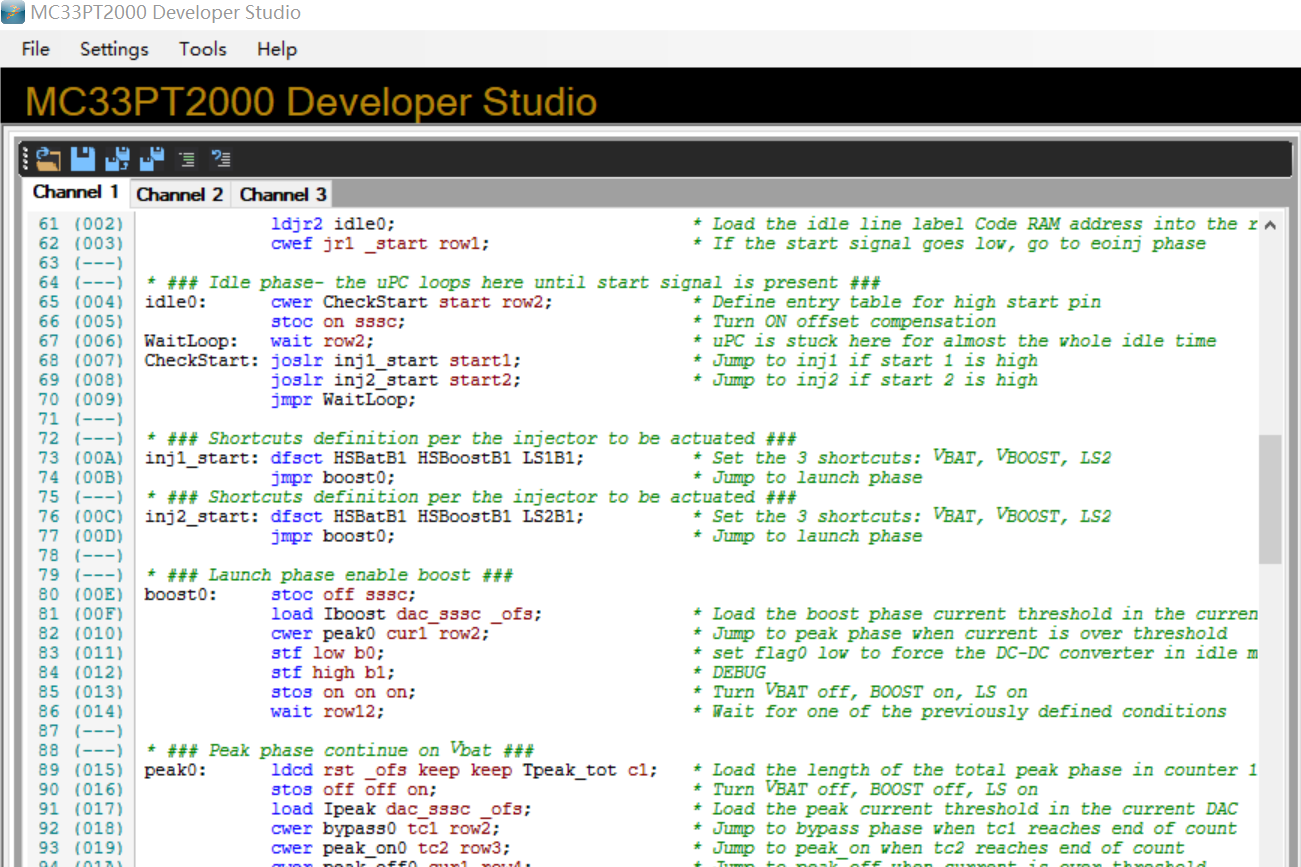Open a project file using the folder icon
This screenshot has height=867, width=1301.
(47, 158)
